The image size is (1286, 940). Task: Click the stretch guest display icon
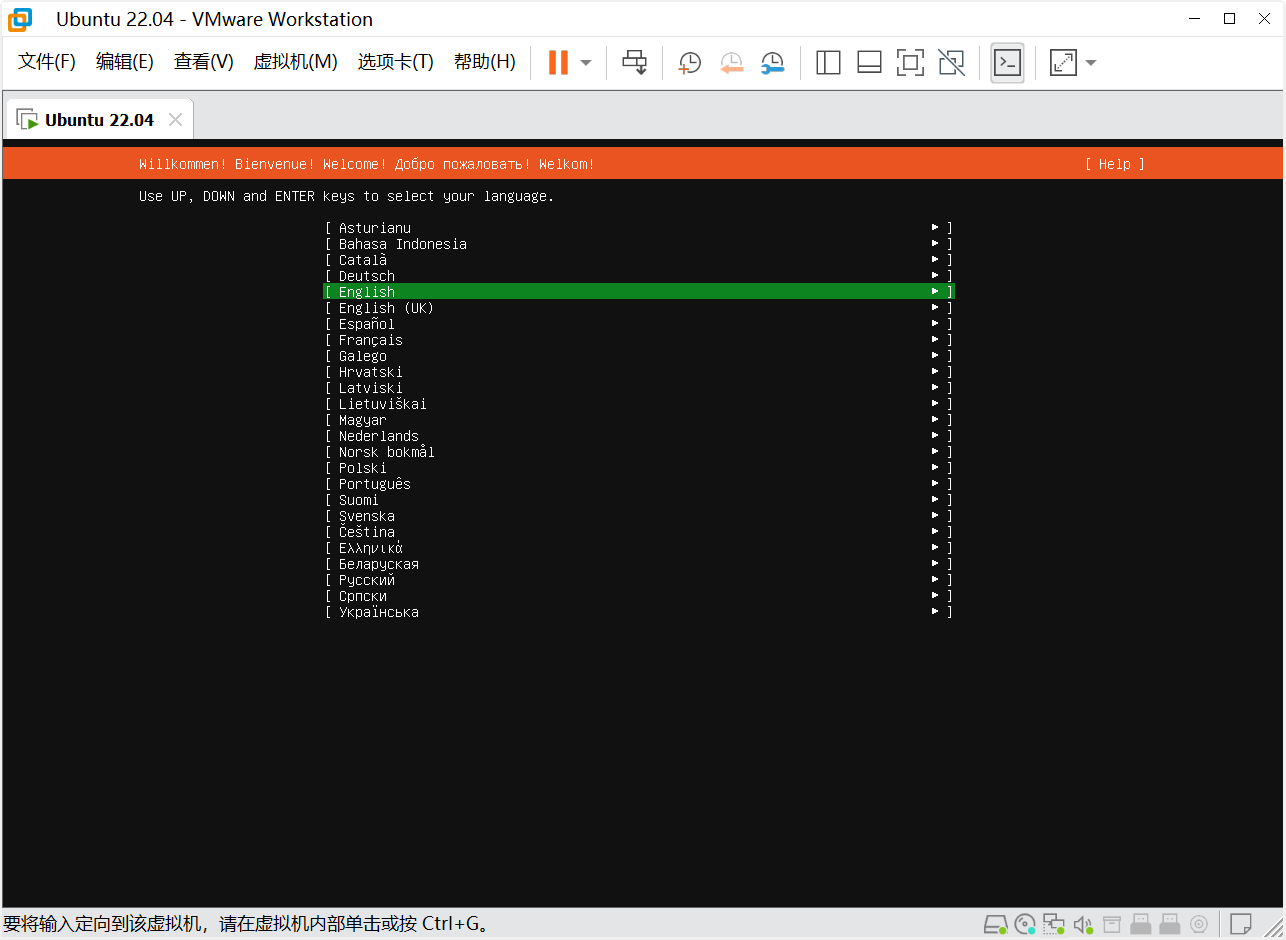[1063, 63]
